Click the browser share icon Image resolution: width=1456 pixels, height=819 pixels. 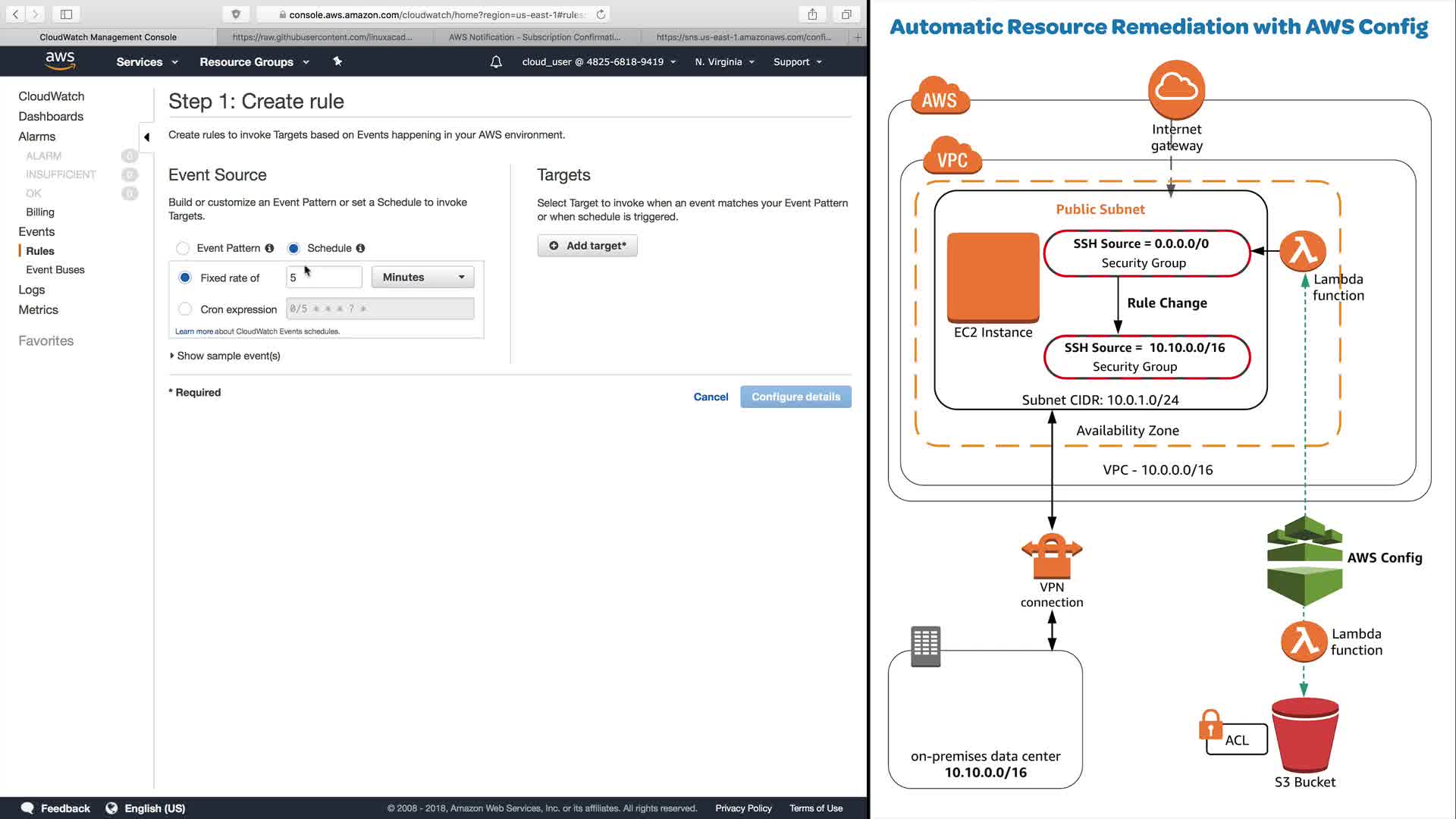pos(812,14)
